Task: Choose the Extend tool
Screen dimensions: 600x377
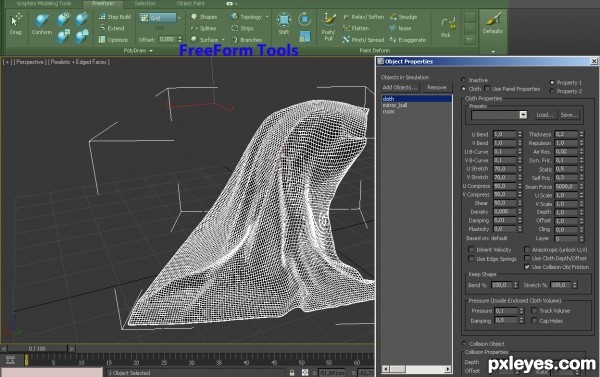Action: (x=112, y=28)
